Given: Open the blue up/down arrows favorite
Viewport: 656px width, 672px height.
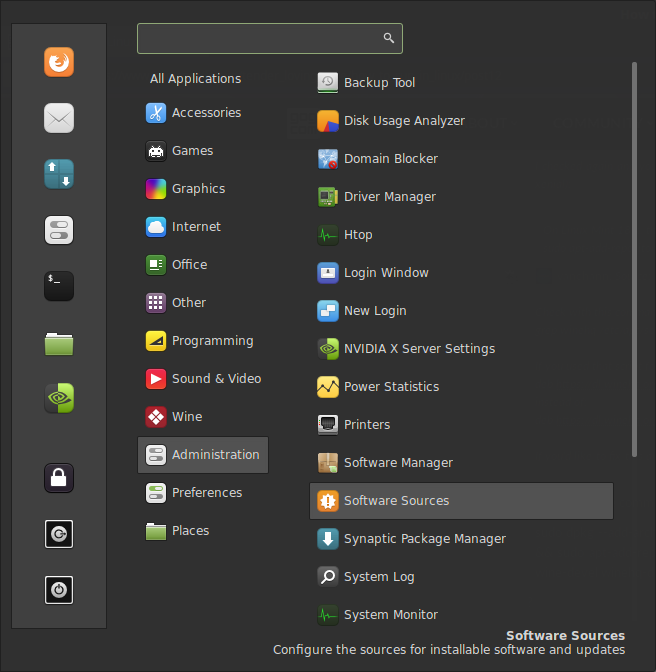Looking at the screenshot, I should (x=59, y=174).
